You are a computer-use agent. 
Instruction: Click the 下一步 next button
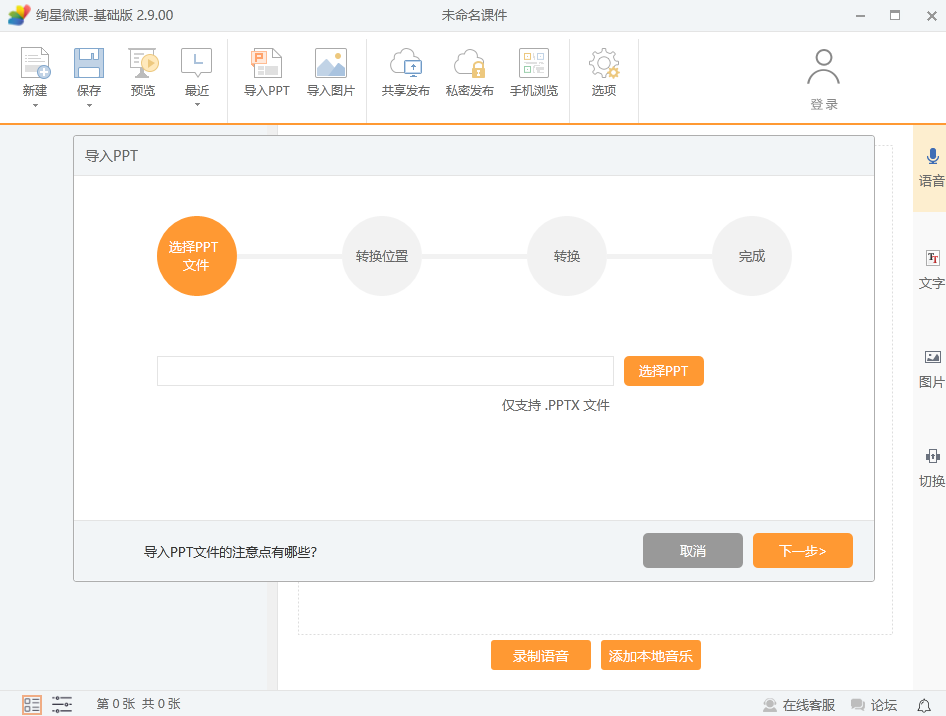point(802,551)
